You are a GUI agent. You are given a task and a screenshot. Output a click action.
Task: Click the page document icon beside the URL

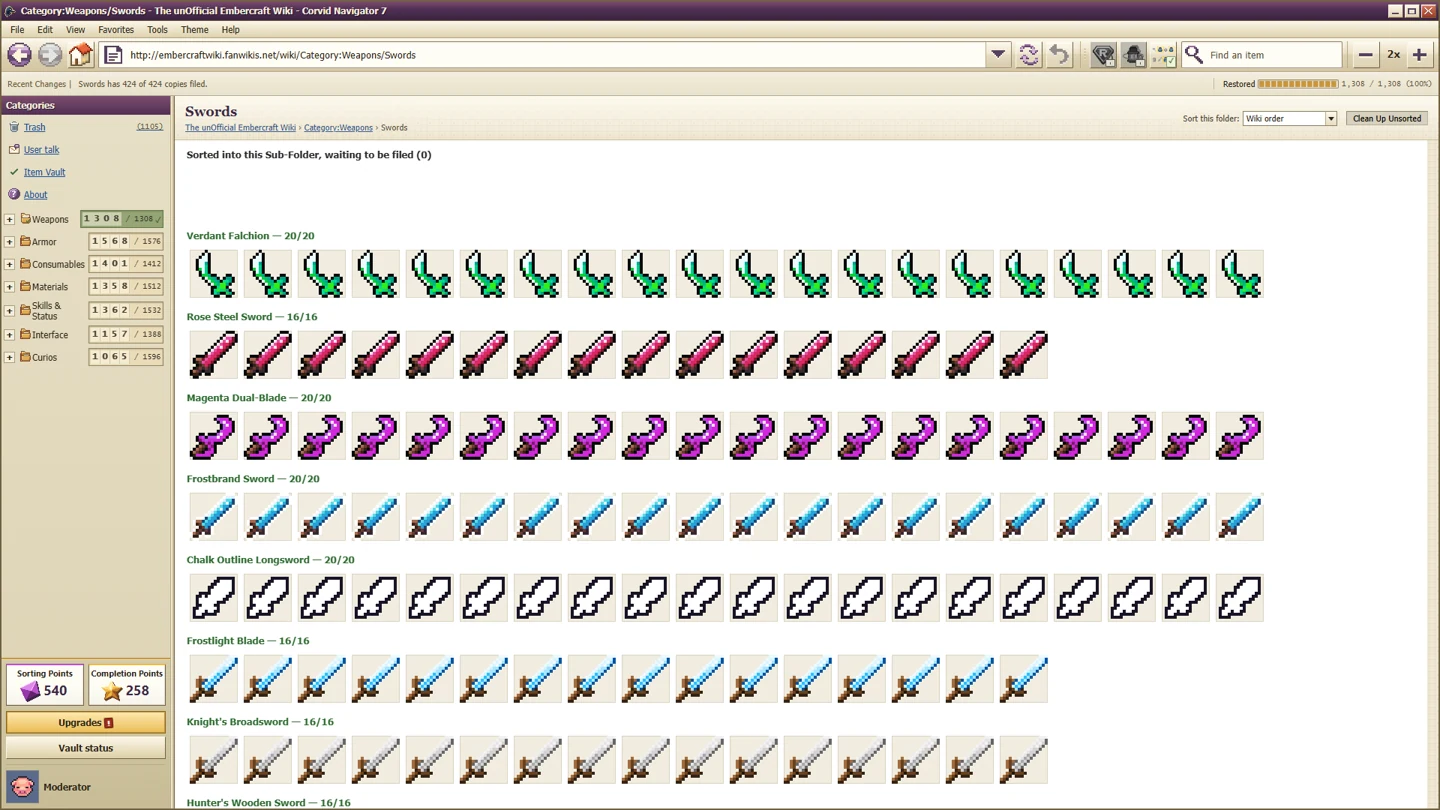[x=113, y=55]
